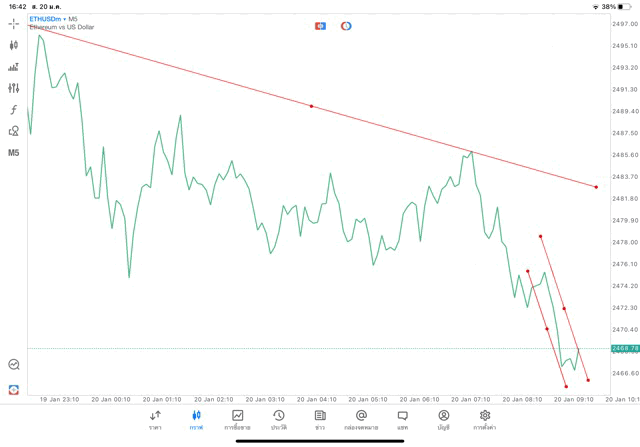This screenshot has width=640, height=447.
Task: Open the การตั้งค่า settings tab
Action: coord(484,419)
